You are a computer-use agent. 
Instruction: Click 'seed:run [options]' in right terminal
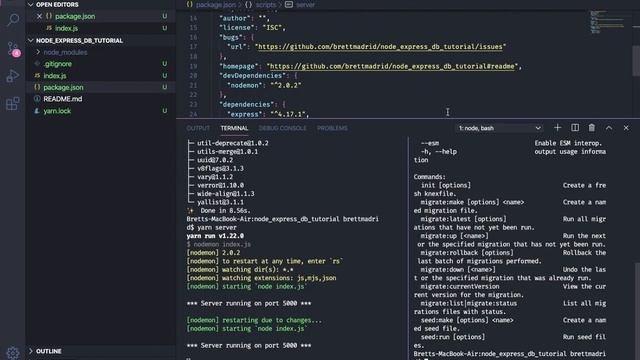pos(453,337)
